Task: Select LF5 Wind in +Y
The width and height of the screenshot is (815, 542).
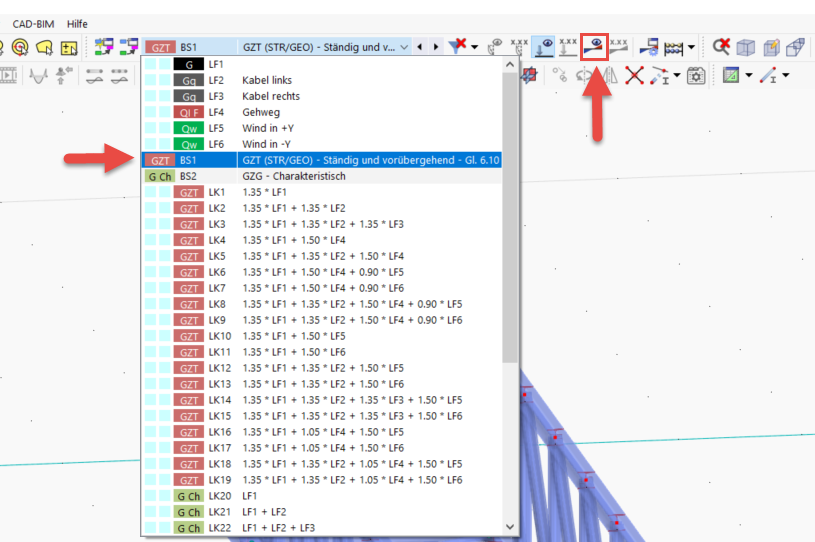Action: (x=322, y=128)
